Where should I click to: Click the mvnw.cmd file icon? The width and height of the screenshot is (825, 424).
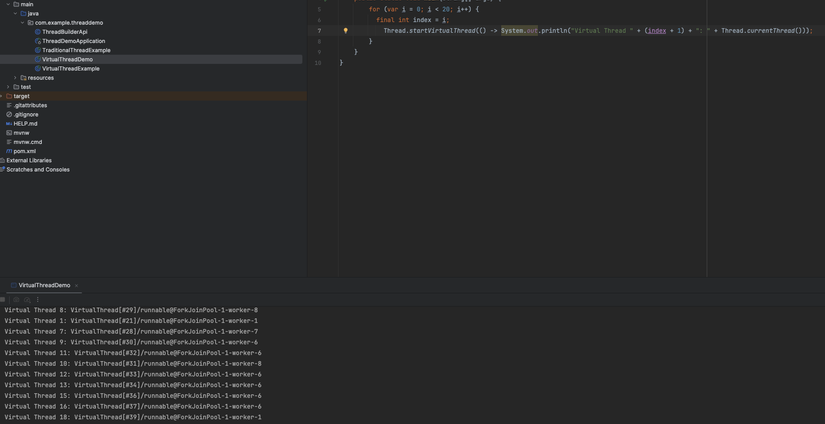pos(9,142)
